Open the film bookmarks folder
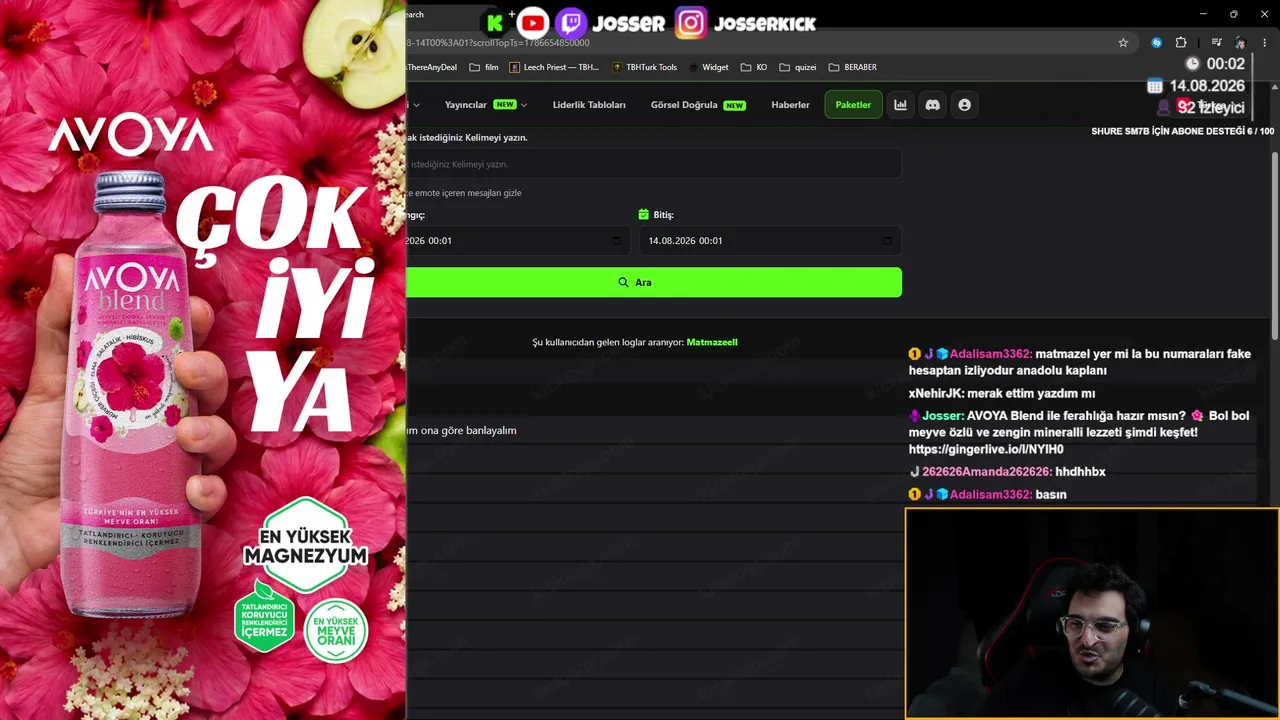This screenshot has width=1280, height=720. [484, 67]
